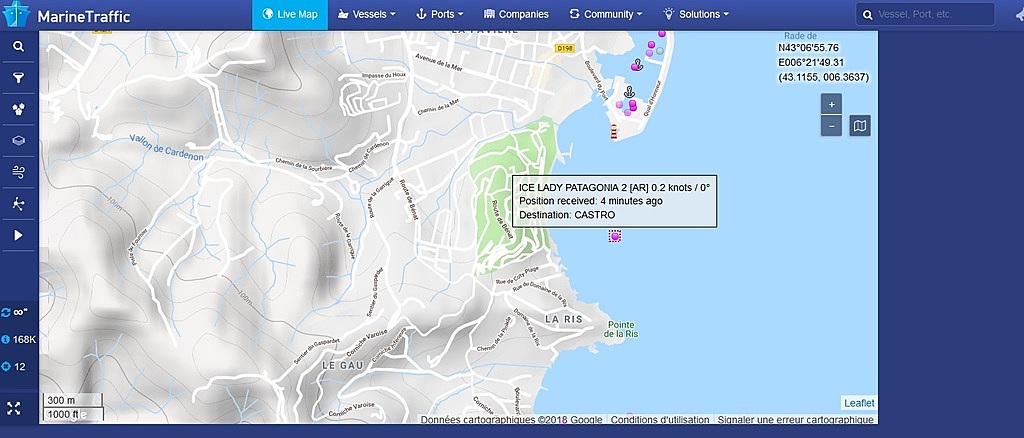Open the Live Map tab

click(x=290, y=14)
